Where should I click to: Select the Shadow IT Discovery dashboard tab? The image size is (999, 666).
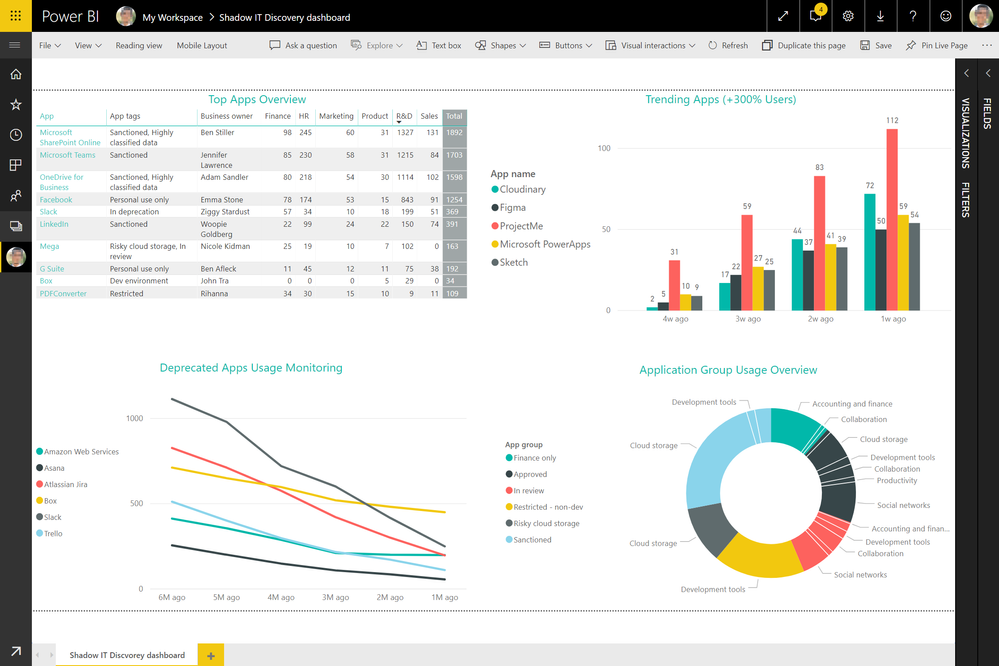tap(127, 655)
